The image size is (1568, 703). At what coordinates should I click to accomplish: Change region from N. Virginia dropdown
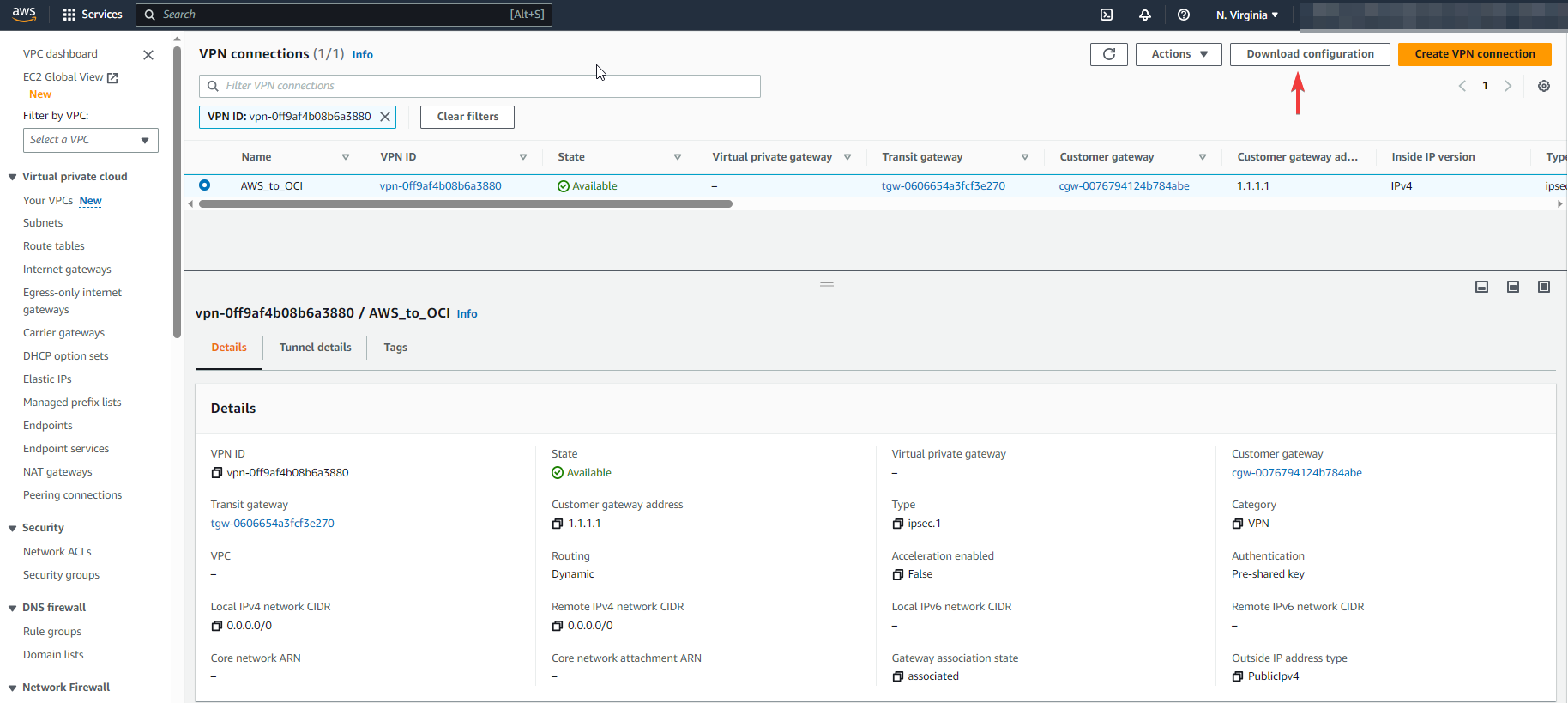(x=1246, y=15)
